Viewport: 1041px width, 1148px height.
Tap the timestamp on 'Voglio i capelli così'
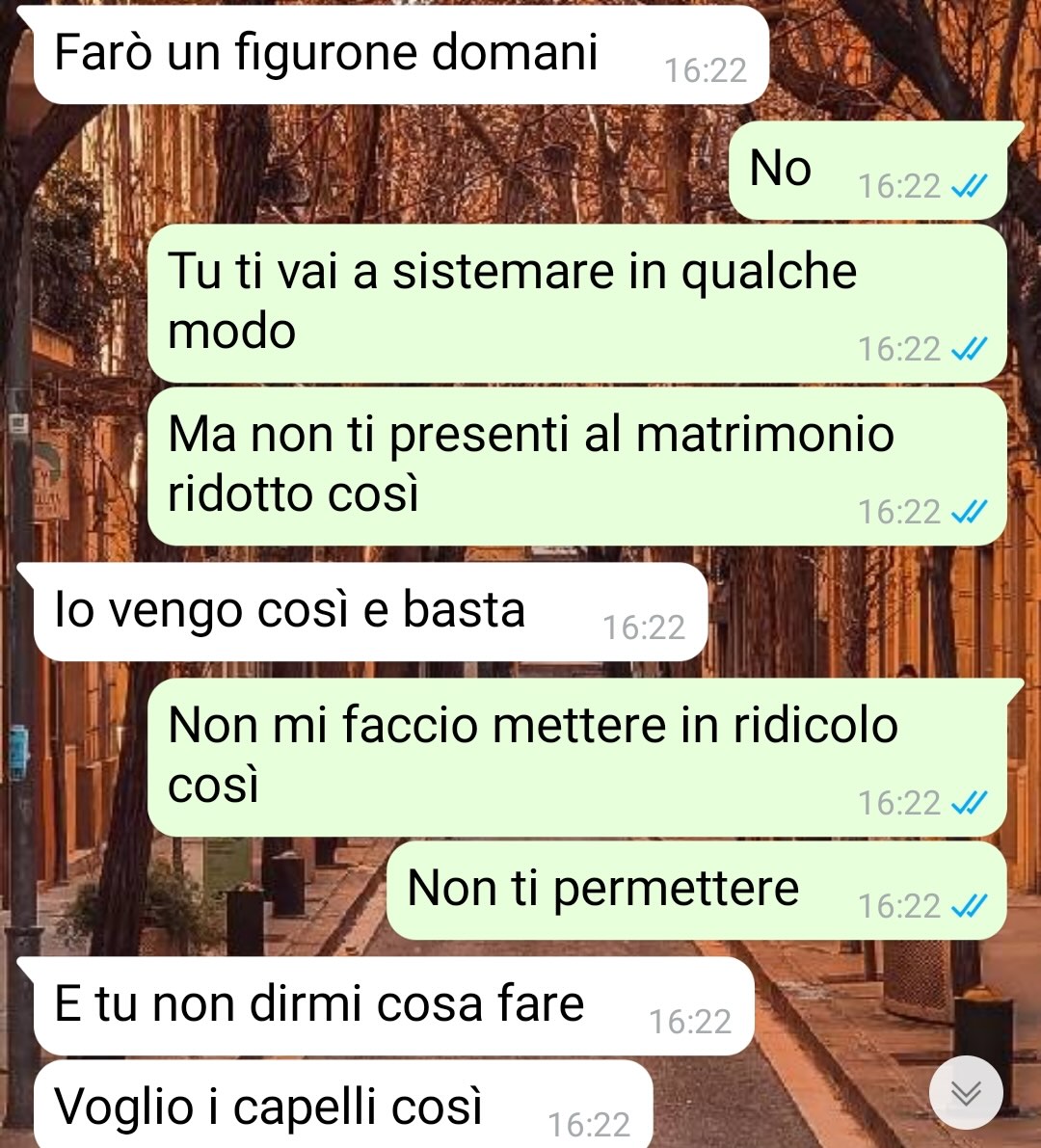(x=589, y=1125)
